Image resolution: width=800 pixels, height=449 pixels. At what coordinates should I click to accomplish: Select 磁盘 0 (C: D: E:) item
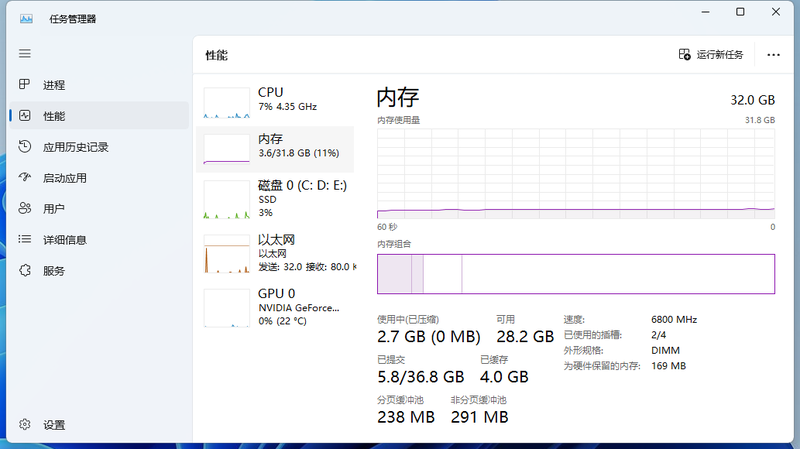275,198
